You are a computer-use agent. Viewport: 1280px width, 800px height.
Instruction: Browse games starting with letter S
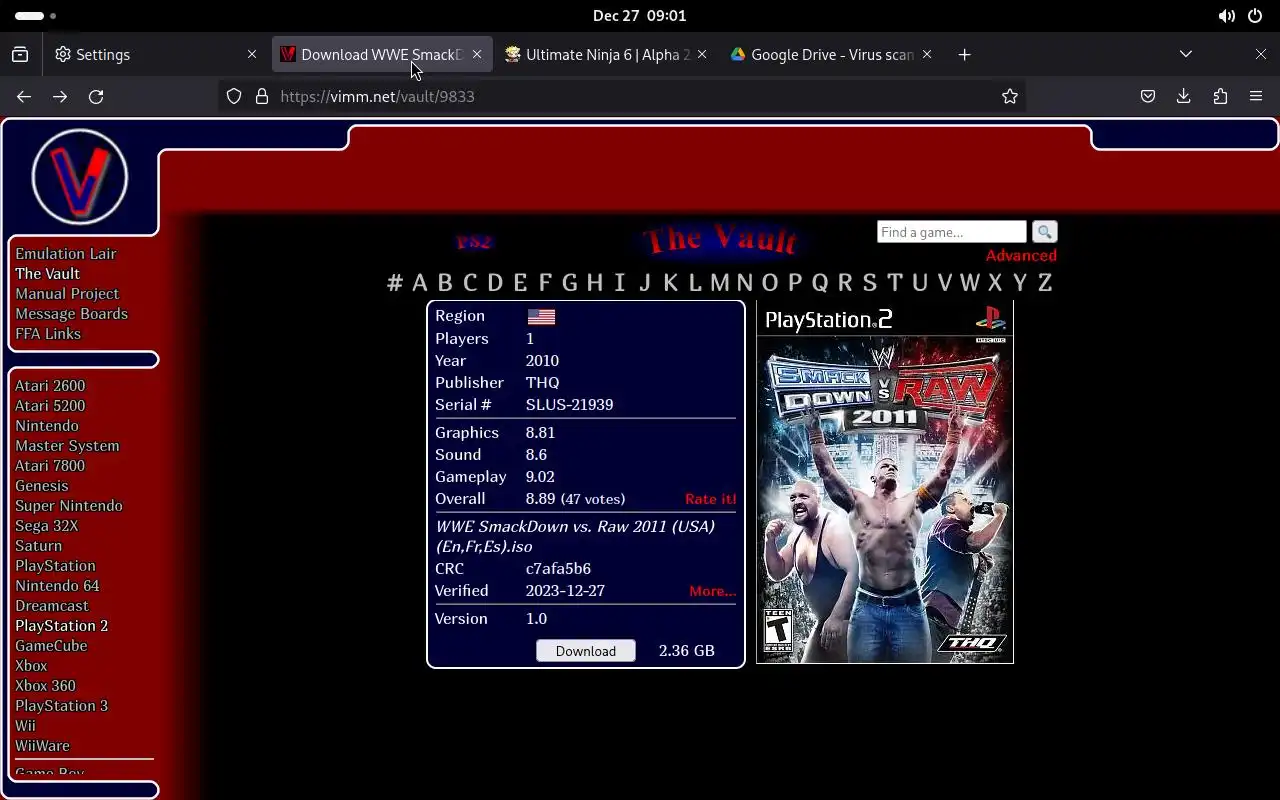coord(870,282)
